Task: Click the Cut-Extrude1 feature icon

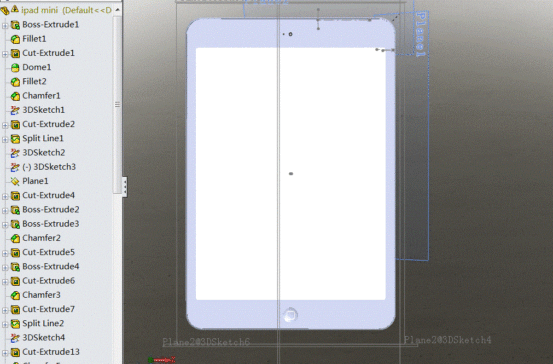Action: pyautogui.click(x=15, y=54)
